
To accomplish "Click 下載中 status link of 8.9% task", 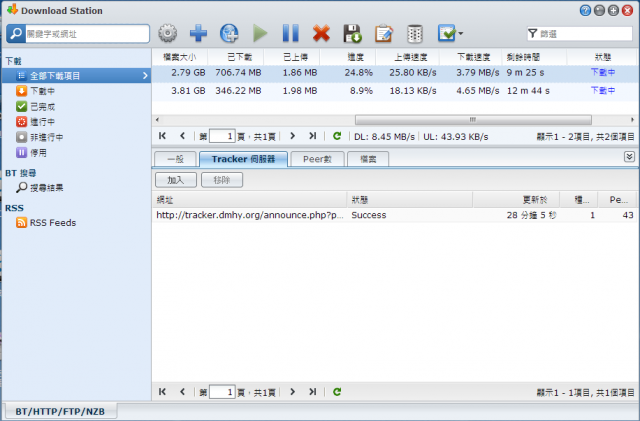I will click(603, 90).
